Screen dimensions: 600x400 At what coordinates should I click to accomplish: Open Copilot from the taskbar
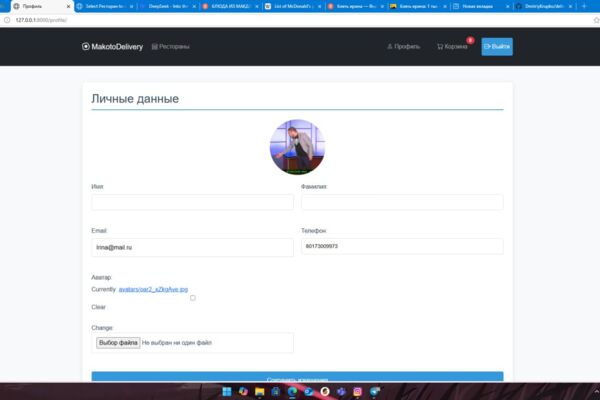pyautogui.click(x=243, y=391)
